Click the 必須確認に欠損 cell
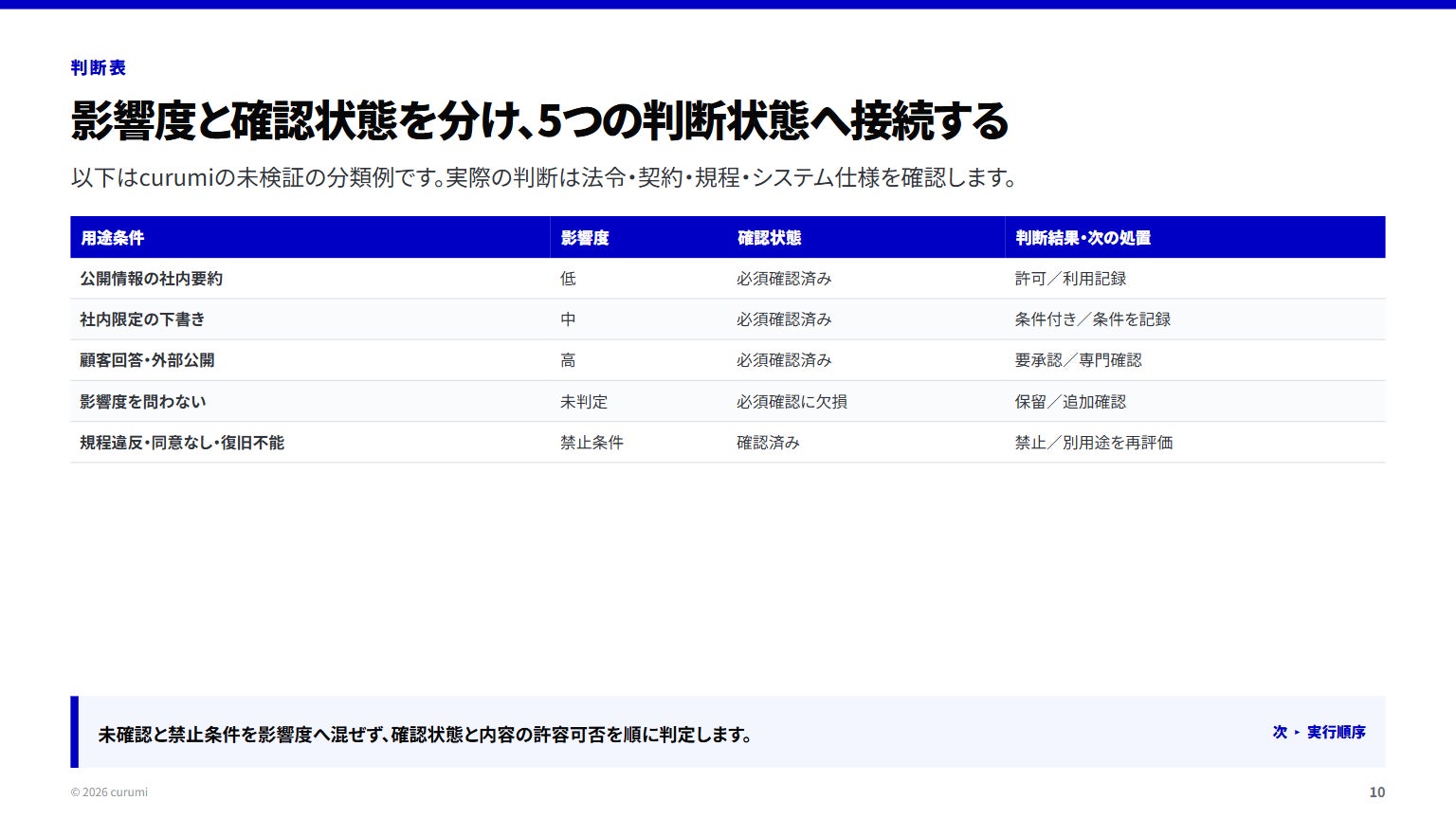This screenshot has height=819, width=1456. pos(792,402)
